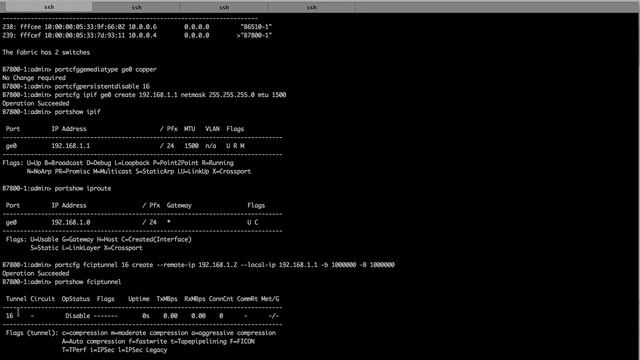Click the Circuit column header
This screenshot has height=360, width=640.
point(42,299)
